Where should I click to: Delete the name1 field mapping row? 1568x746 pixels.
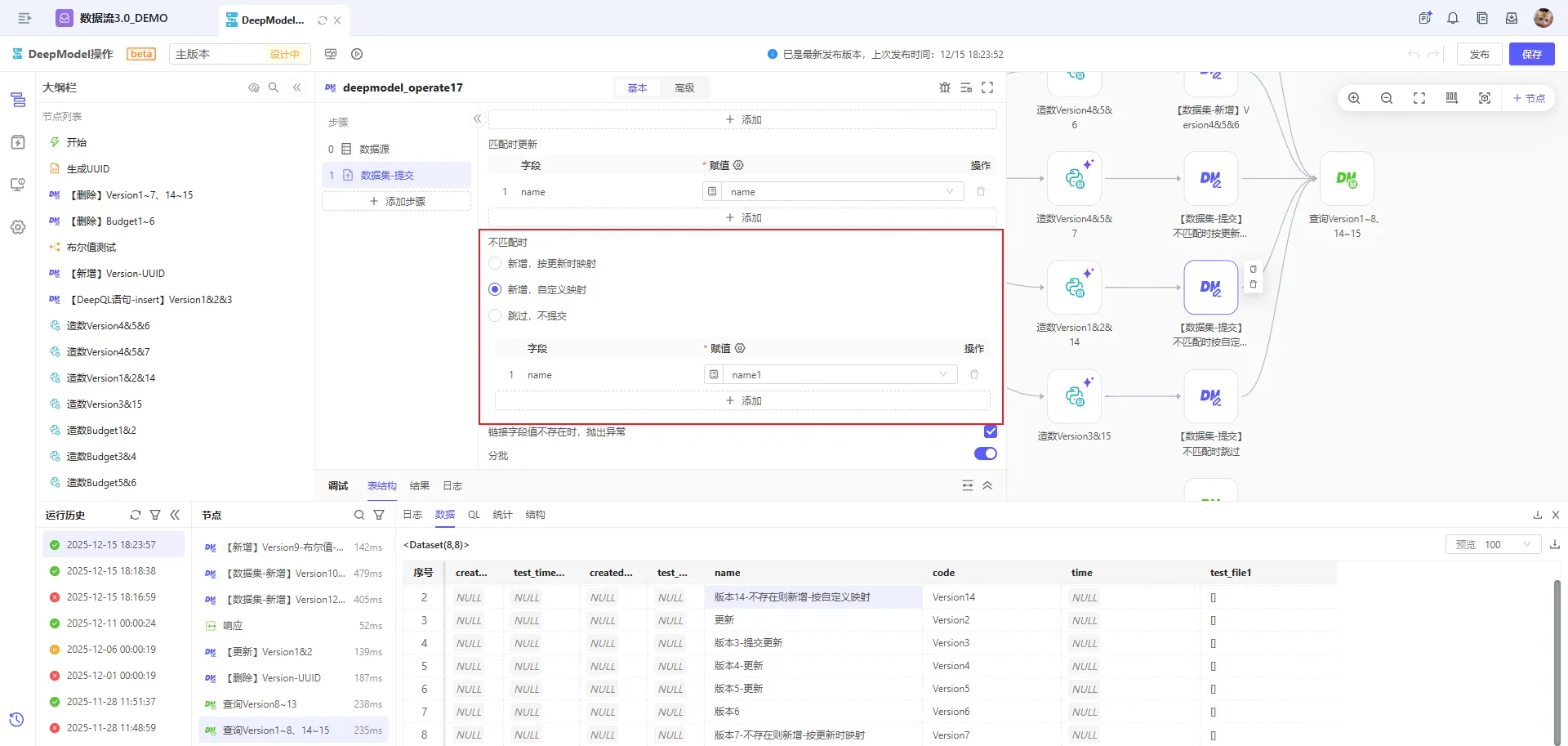pyautogui.click(x=974, y=374)
